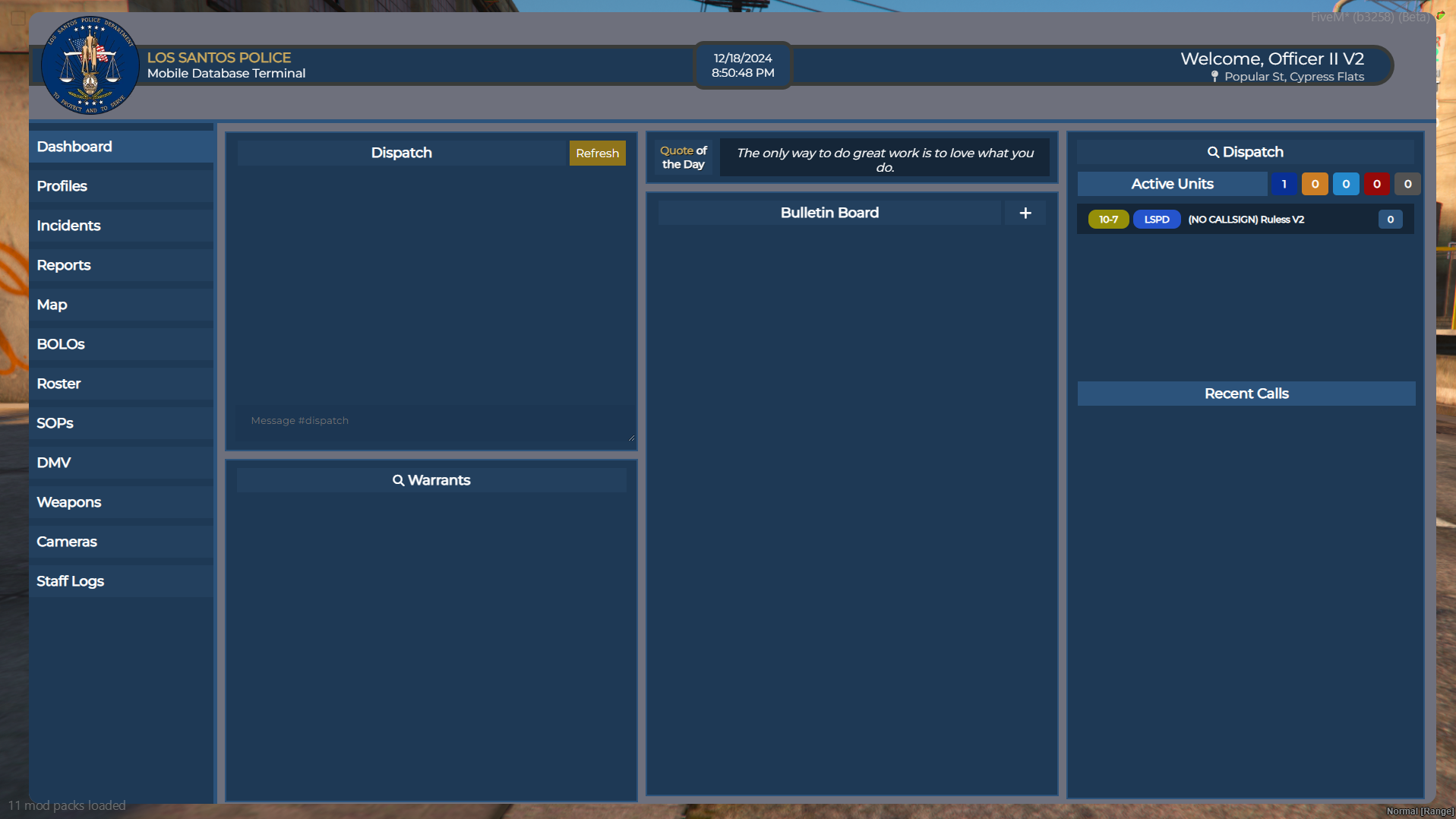The width and height of the screenshot is (1456, 819).
Task: Click the Quote of the Day label
Action: click(x=683, y=157)
